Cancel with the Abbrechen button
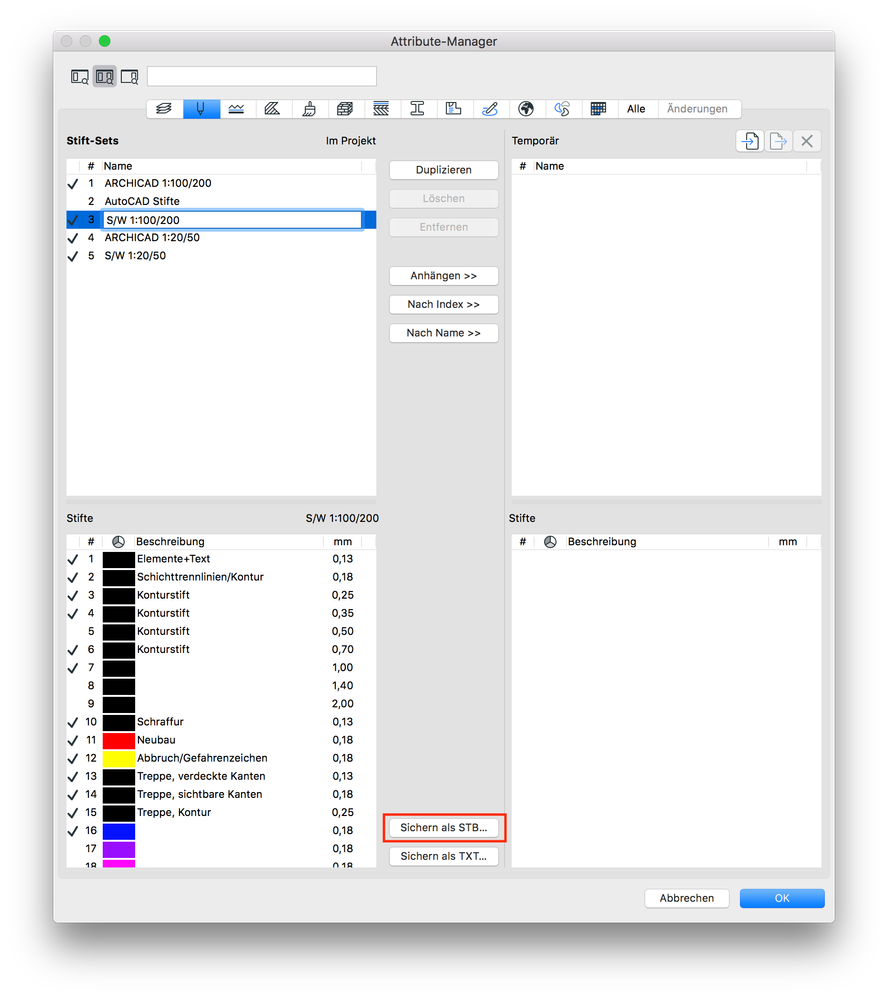Image resolution: width=888 pixels, height=999 pixels. point(687,898)
